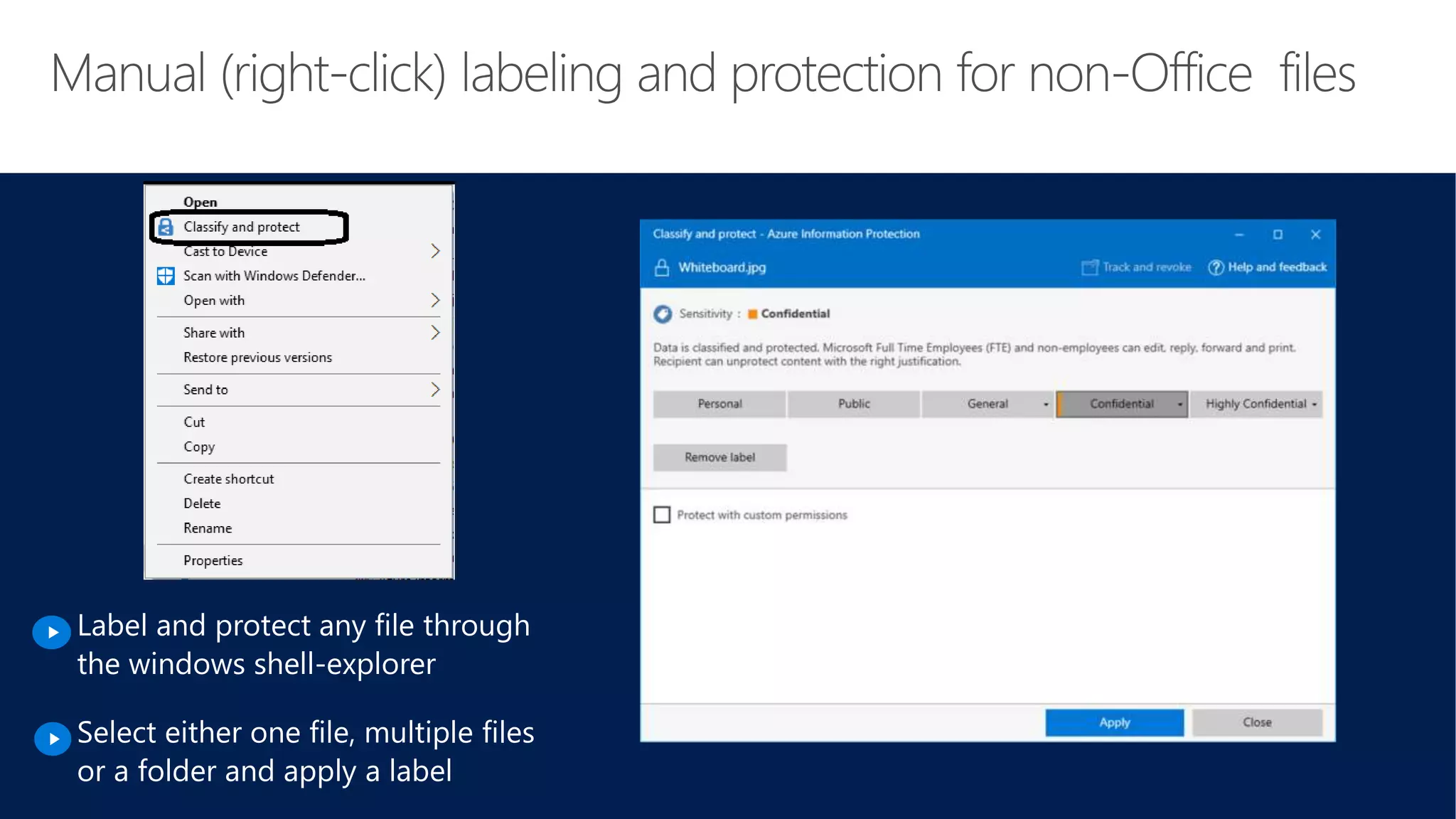The height and width of the screenshot is (819, 1456).
Task: Enable Protect with custom permissions checkbox
Action: click(x=662, y=515)
